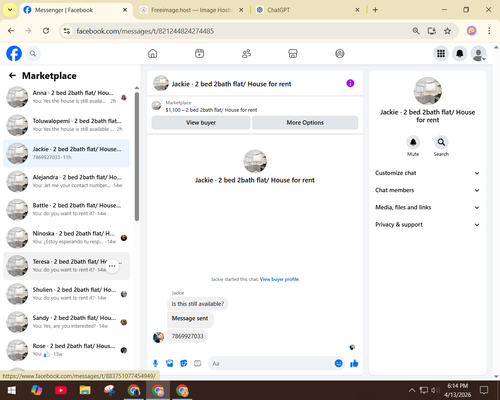The image size is (500, 400).
Task: Expand Customize chat section
Action: [x=428, y=173]
